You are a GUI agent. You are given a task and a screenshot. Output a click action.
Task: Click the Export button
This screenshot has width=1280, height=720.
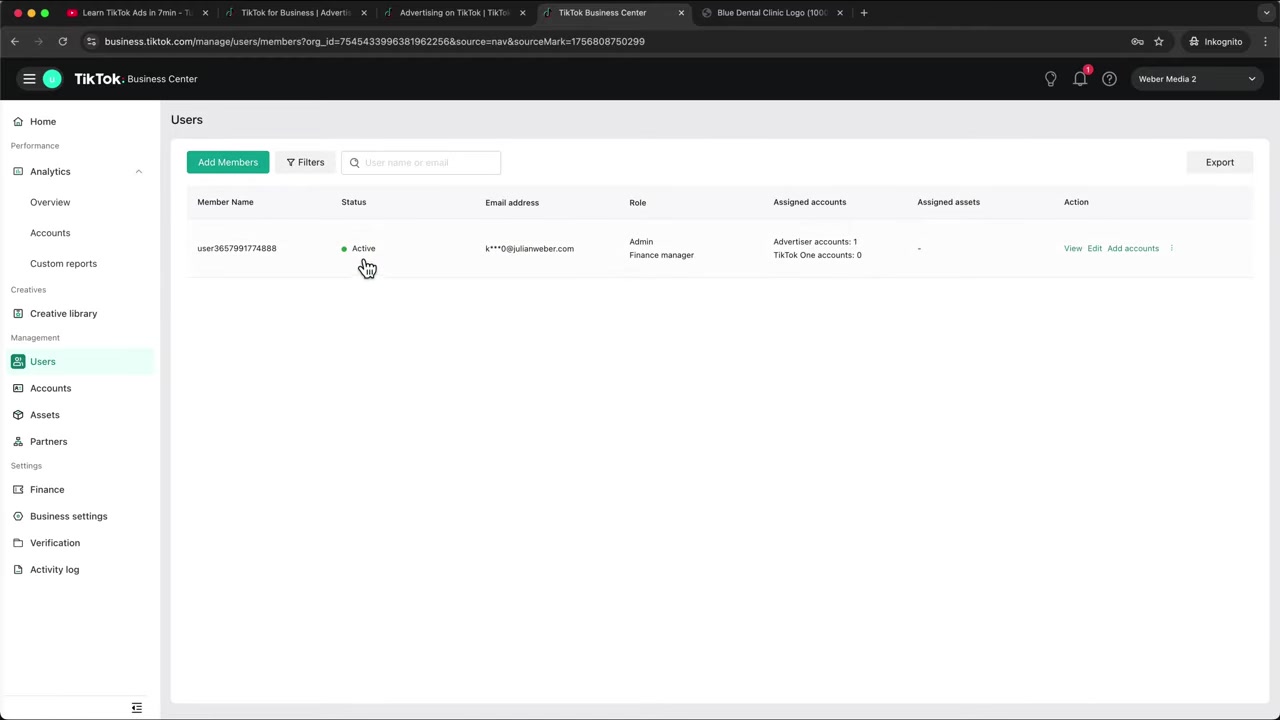(x=1220, y=162)
